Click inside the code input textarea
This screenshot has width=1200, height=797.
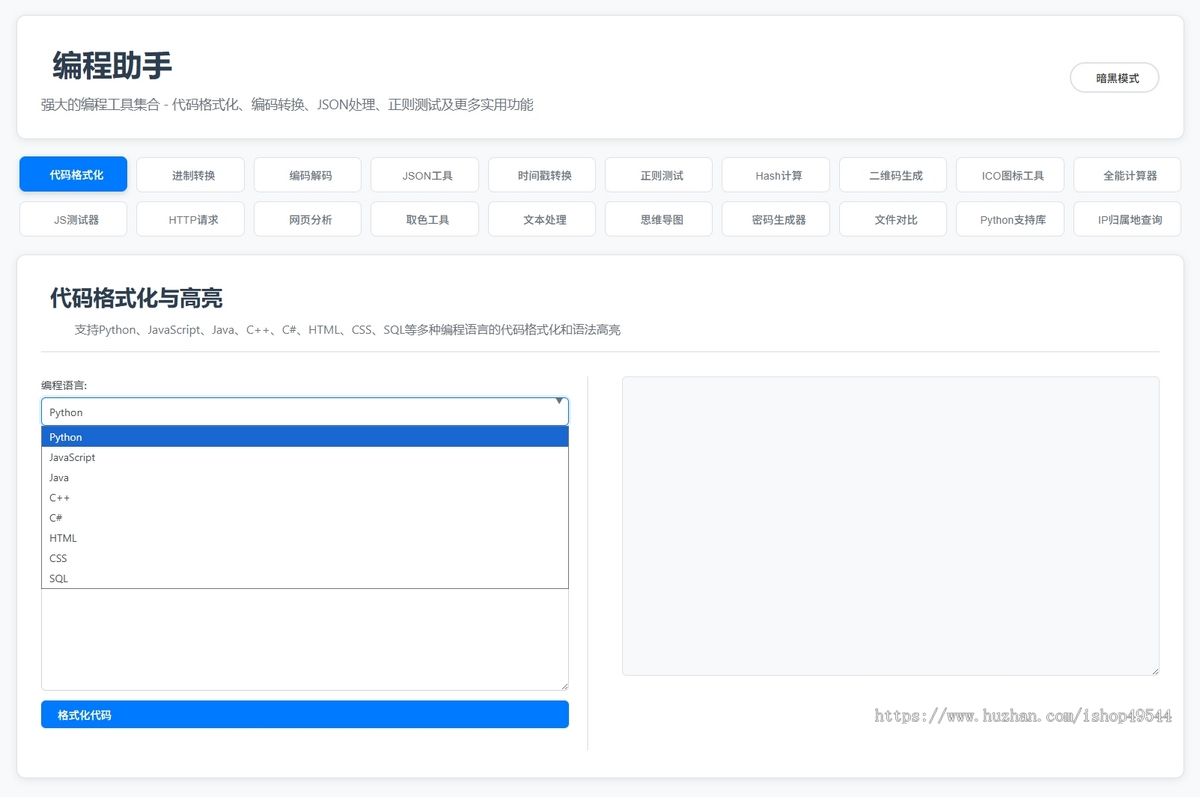(x=305, y=640)
